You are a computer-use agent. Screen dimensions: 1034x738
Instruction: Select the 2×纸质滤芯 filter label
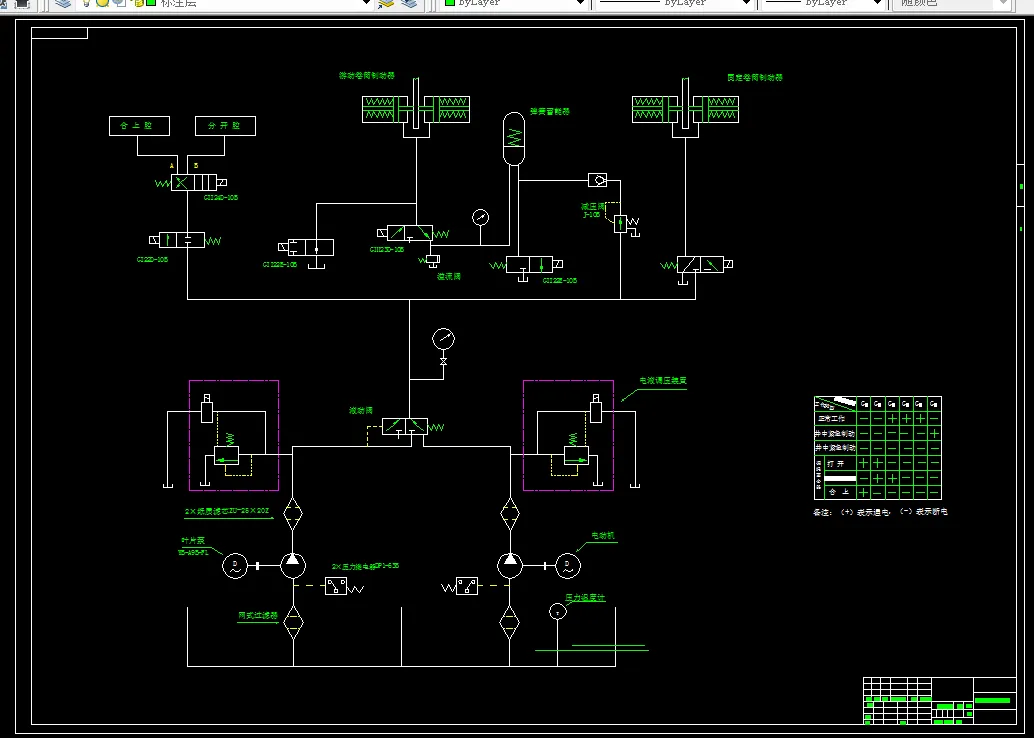click(227, 511)
